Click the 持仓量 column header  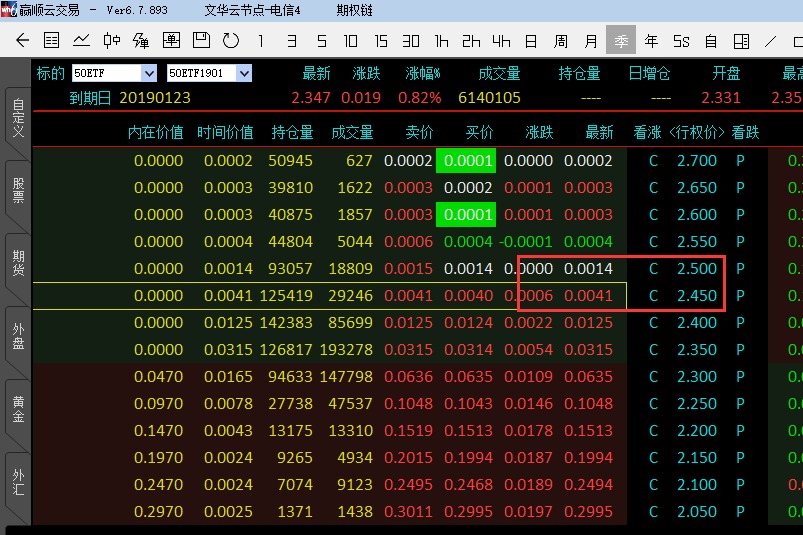tap(292, 132)
